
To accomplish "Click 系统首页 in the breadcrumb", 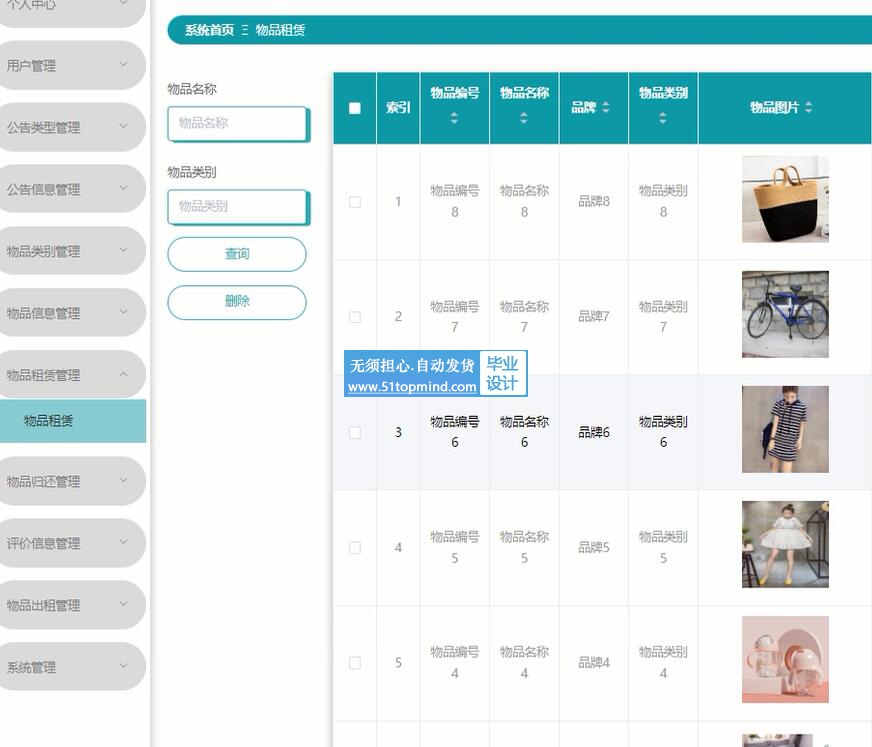I will pyautogui.click(x=209, y=30).
